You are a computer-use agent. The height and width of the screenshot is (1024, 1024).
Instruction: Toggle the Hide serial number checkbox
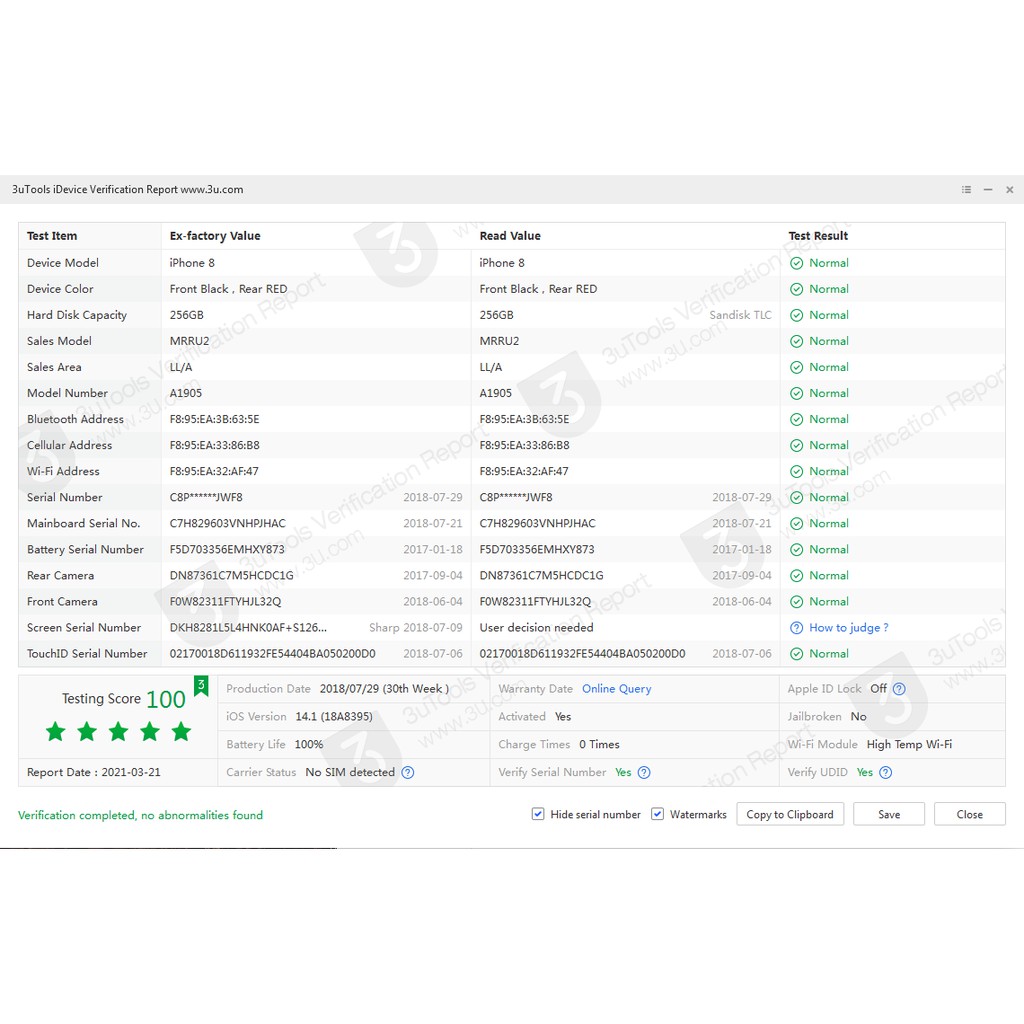point(538,814)
